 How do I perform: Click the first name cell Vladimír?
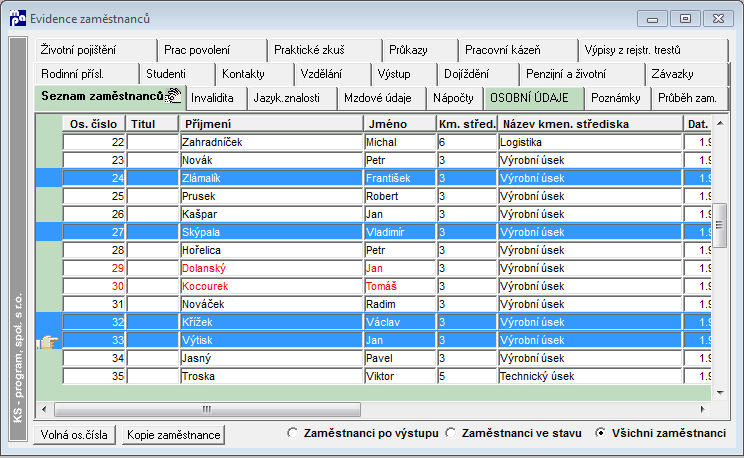pyautogui.click(x=400, y=233)
